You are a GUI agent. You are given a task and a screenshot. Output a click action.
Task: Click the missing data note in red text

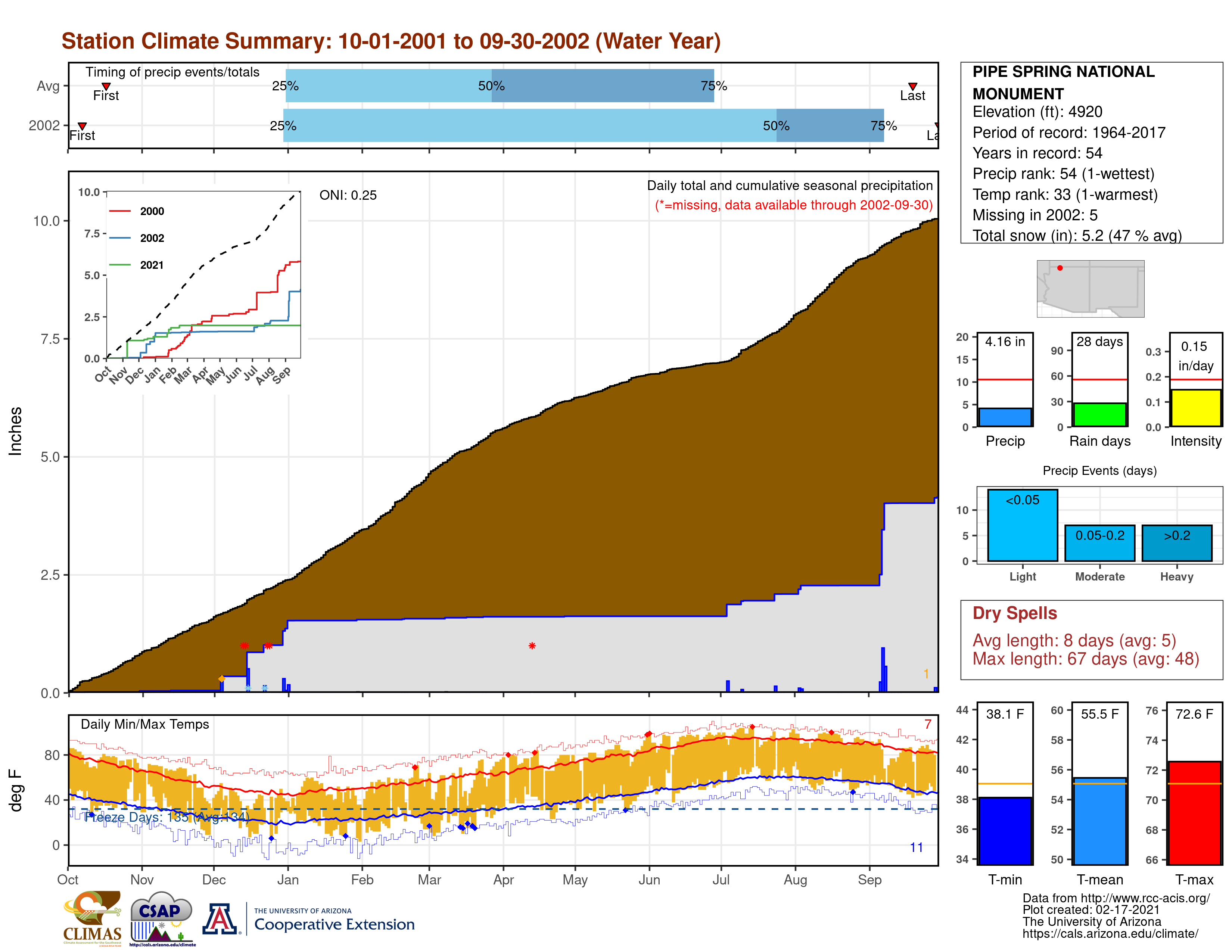(x=794, y=205)
